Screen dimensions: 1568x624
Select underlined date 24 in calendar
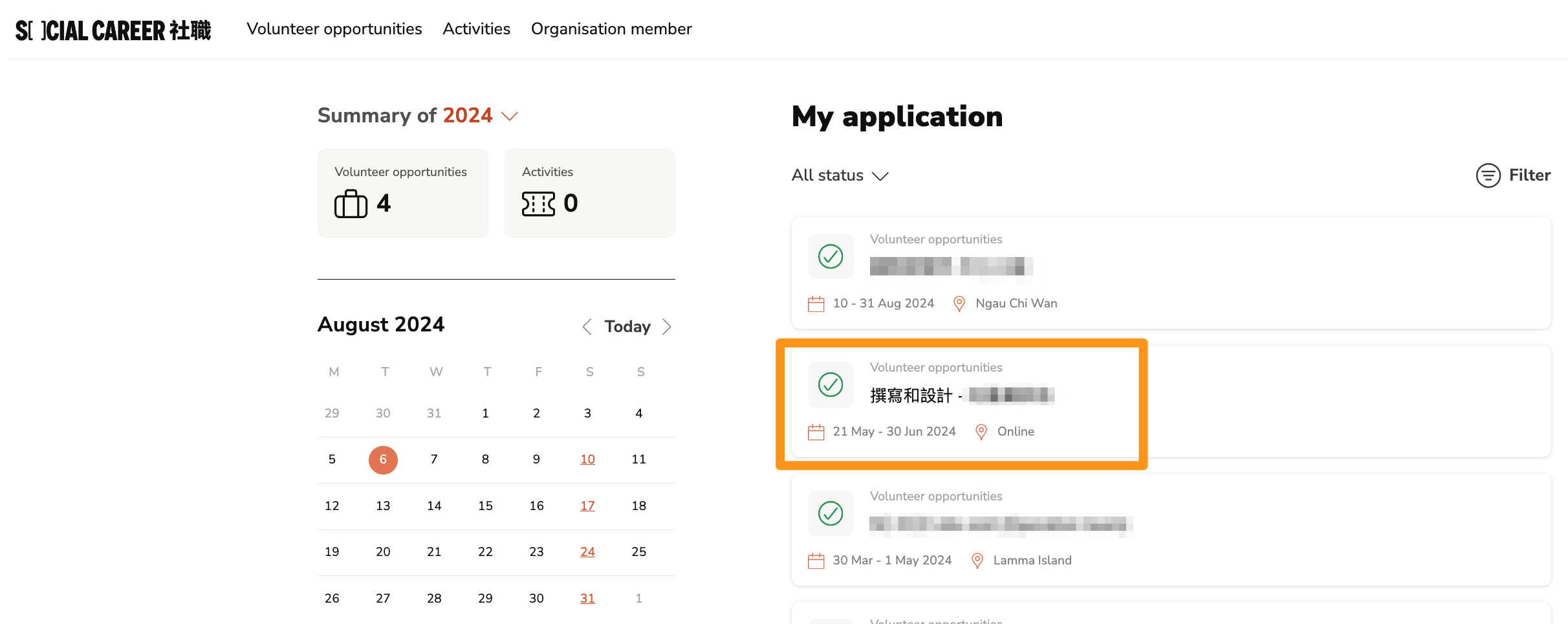click(587, 552)
